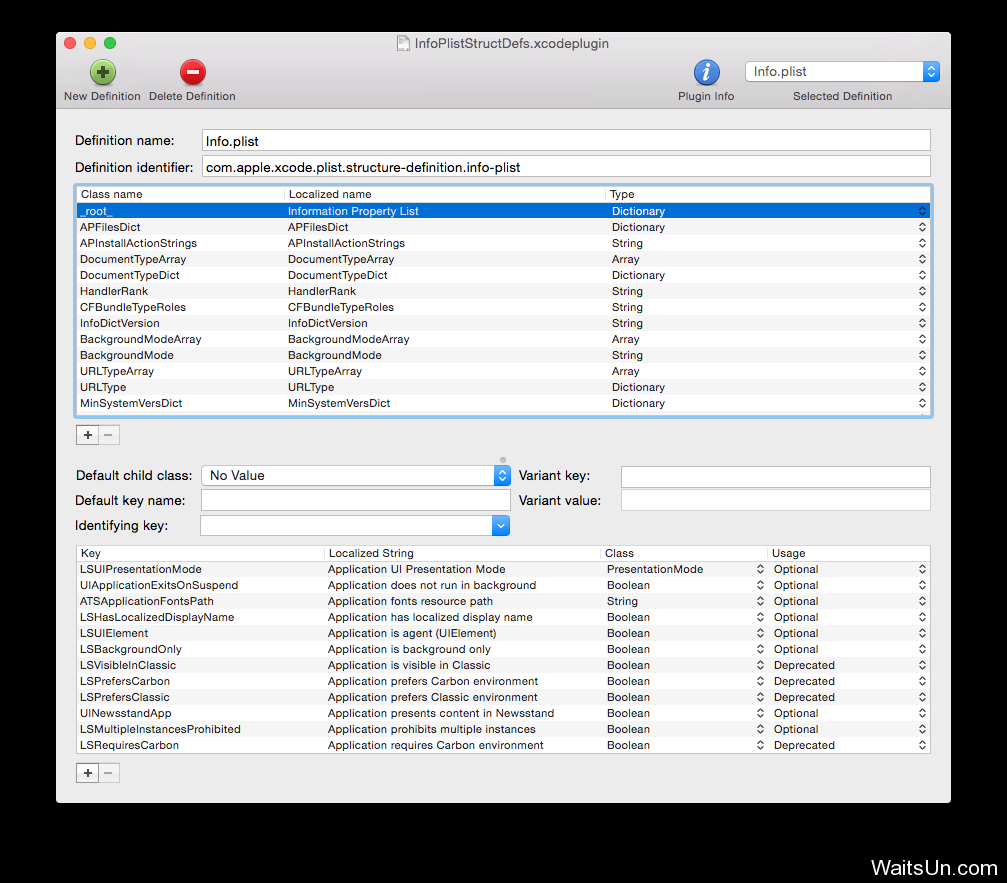Click the Definition name text field

(565, 140)
